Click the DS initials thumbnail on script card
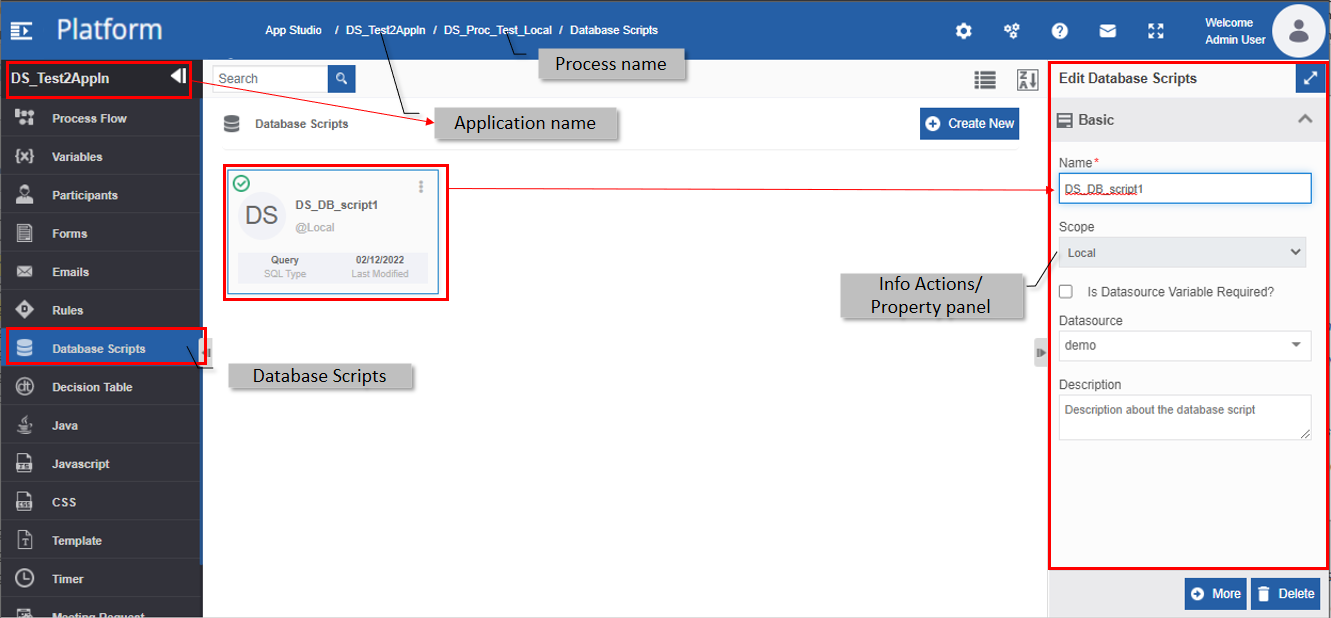 (x=262, y=216)
